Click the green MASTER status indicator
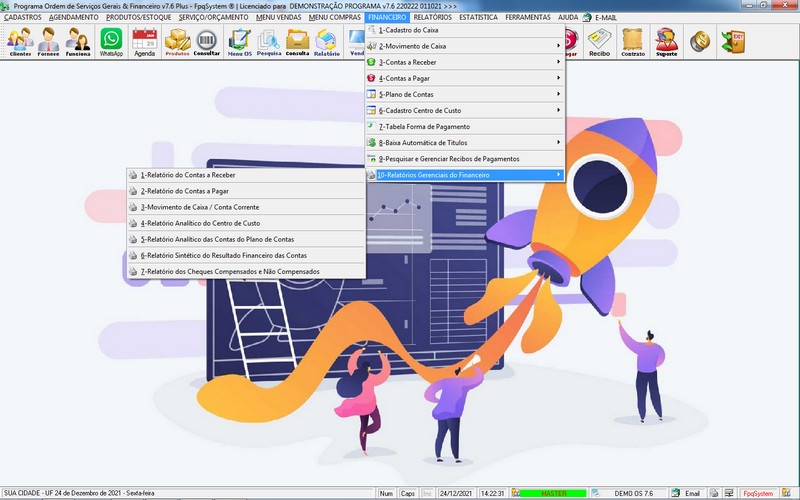The image size is (800, 500). tap(552, 494)
